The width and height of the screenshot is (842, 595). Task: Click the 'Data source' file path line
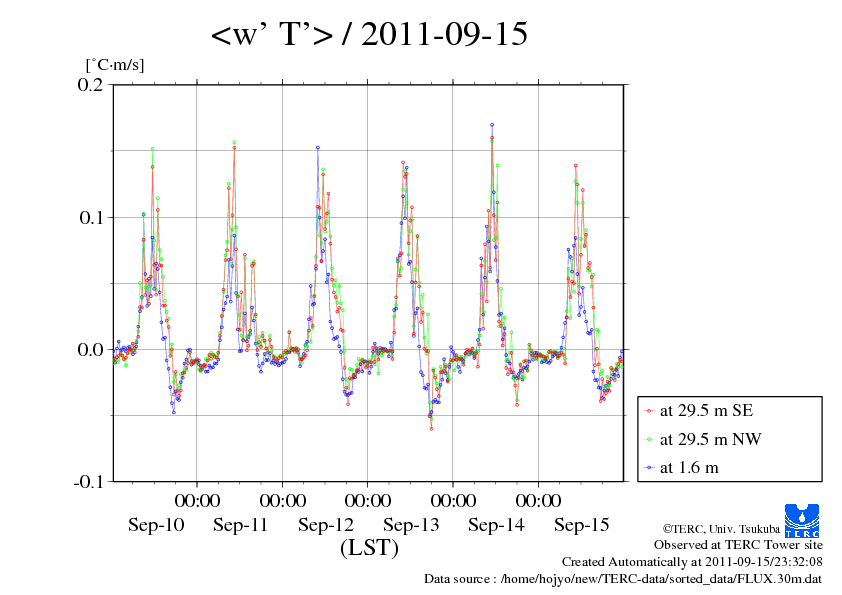[623, 579]
